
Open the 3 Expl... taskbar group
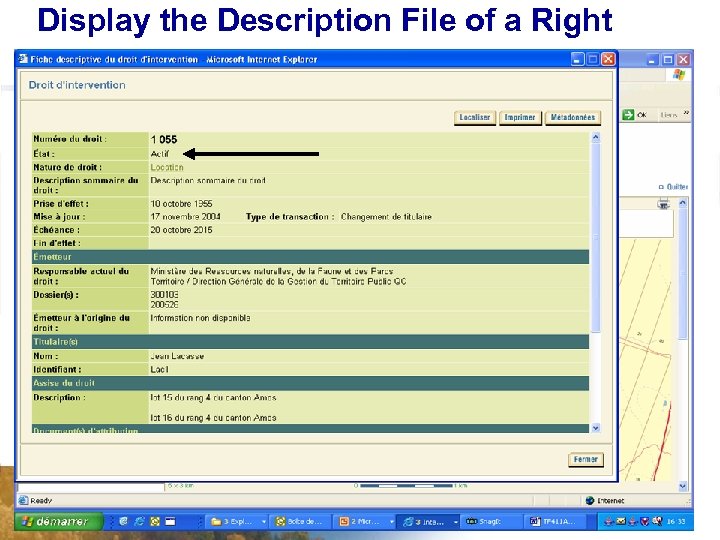237,522
